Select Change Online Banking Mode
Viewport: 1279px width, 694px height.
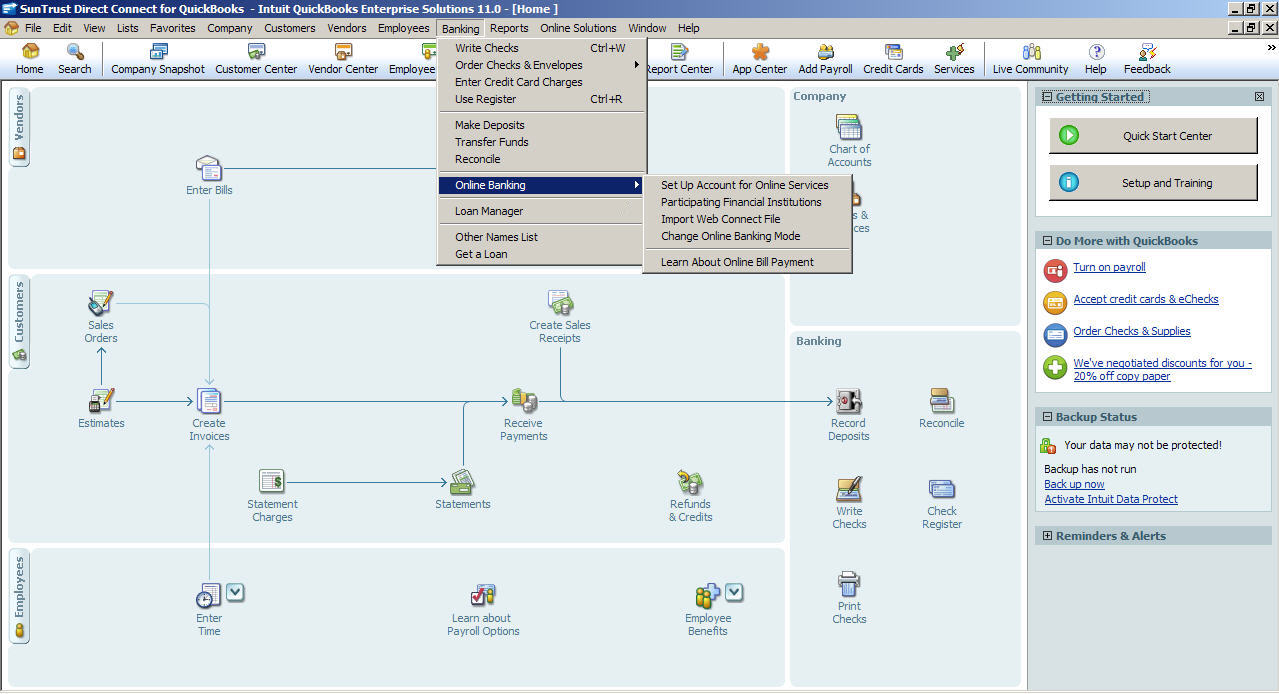[x=747, y=236]
